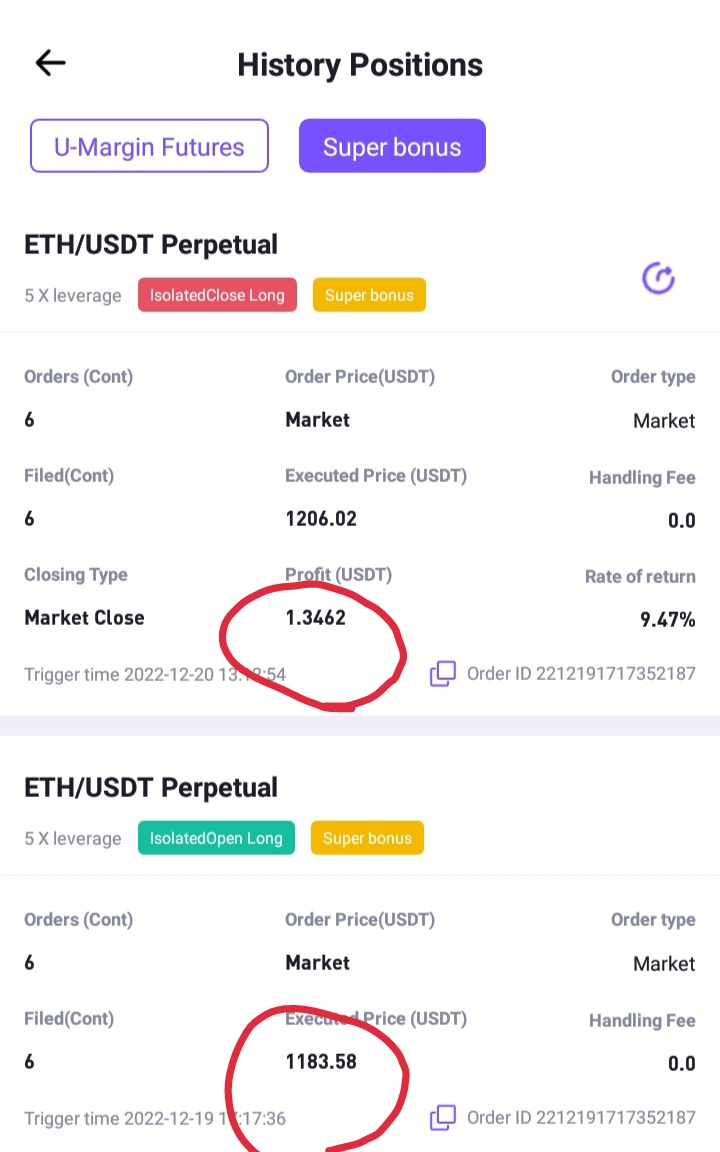Select the Super bonus tab
This screenshot has height=1152, width=720.
(392, 146)
